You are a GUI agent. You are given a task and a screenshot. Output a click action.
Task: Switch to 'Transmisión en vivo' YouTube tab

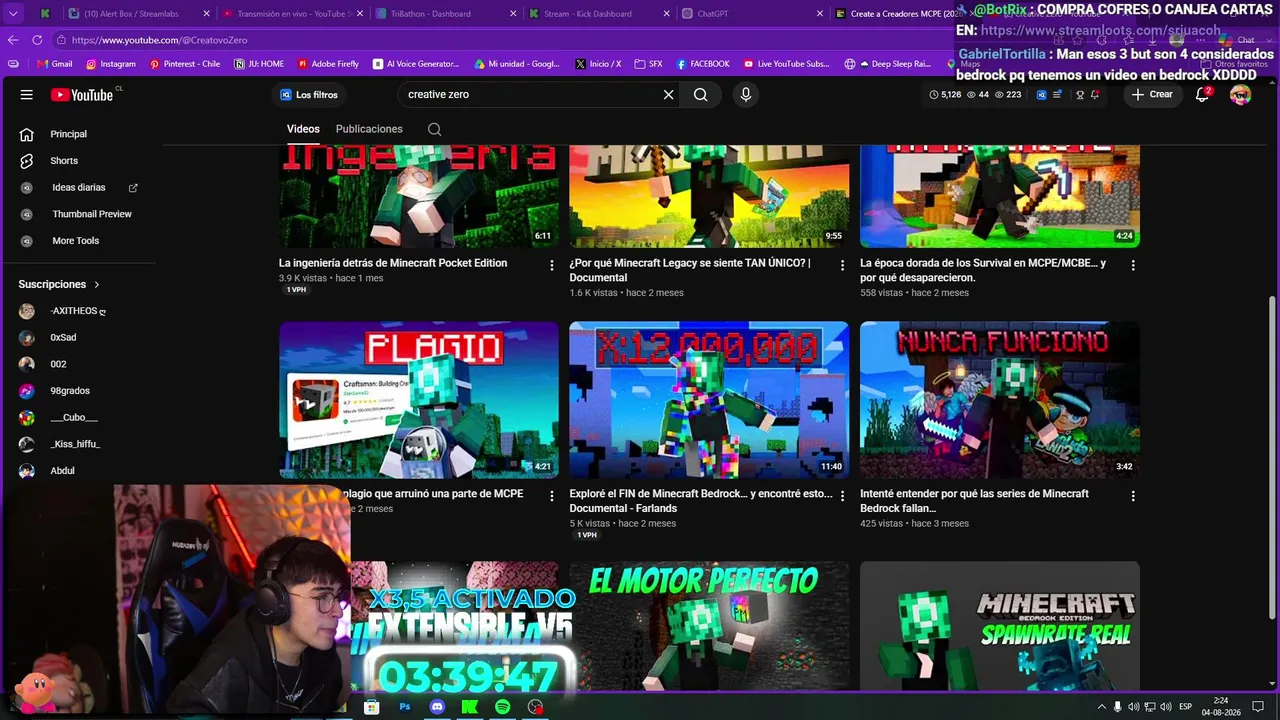tap(291, 14)
